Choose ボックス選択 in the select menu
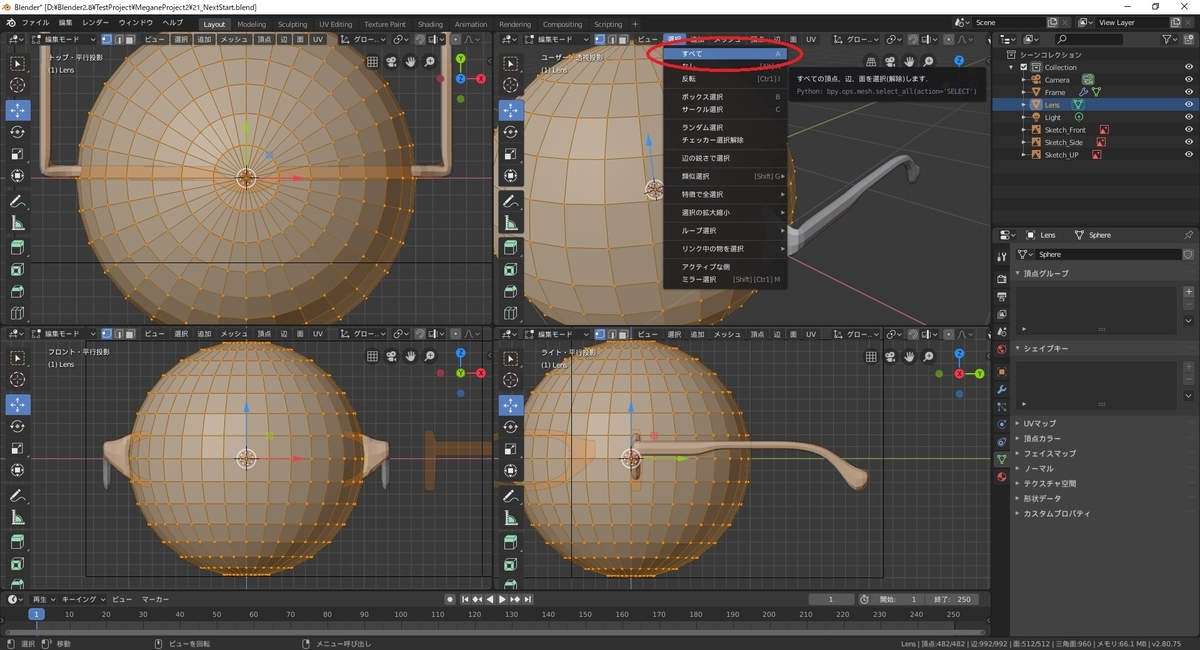Screen dimensions: 1200x650 pyautogui.click(x=725, y=97)
